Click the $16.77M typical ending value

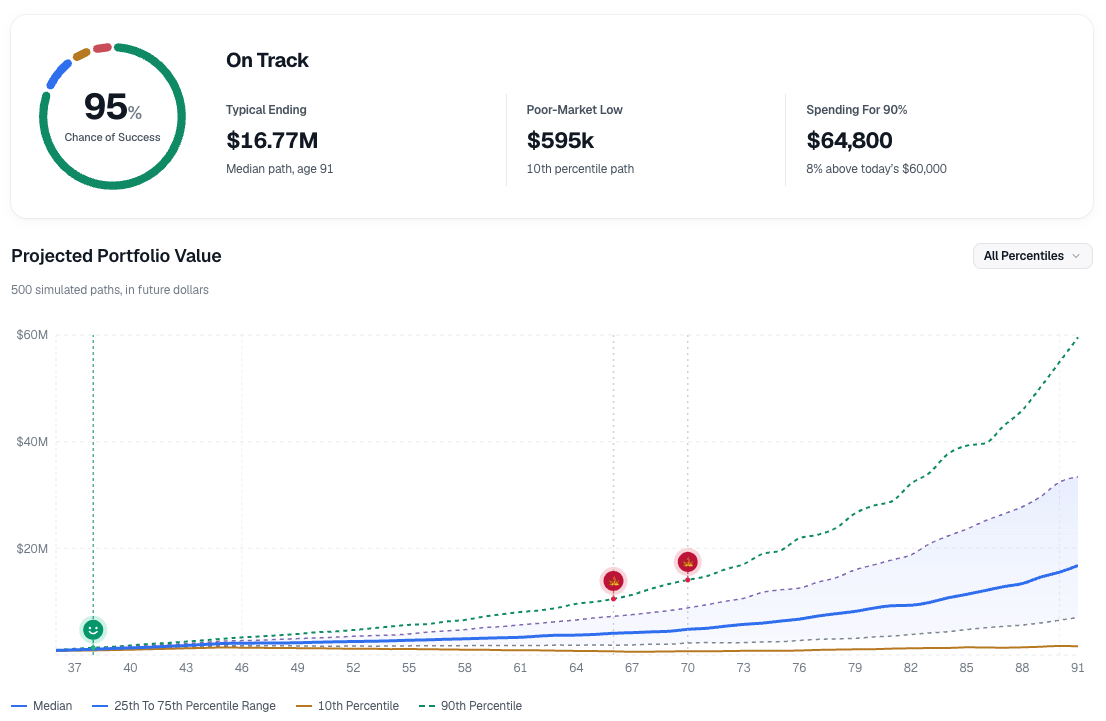click(272, 140)
